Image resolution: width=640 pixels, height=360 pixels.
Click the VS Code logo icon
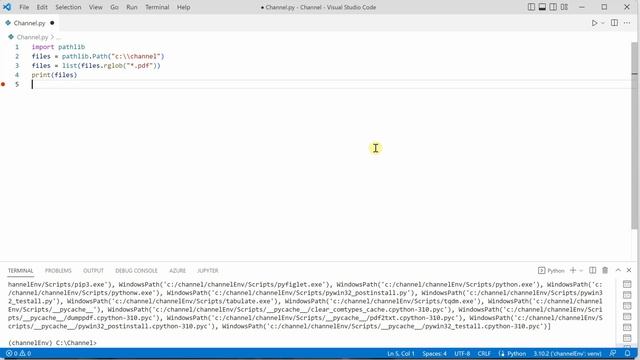(x=7, y=7)
